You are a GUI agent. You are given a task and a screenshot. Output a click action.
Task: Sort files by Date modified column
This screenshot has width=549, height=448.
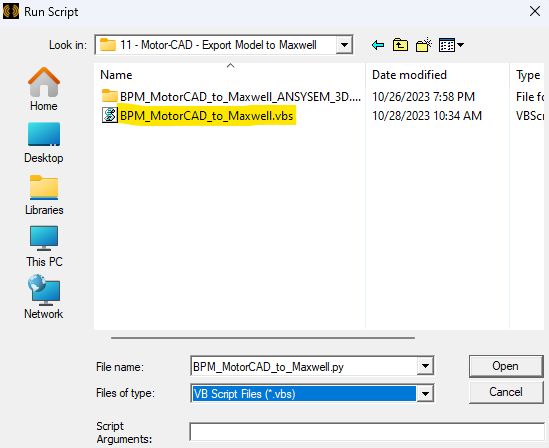(437, 75)
